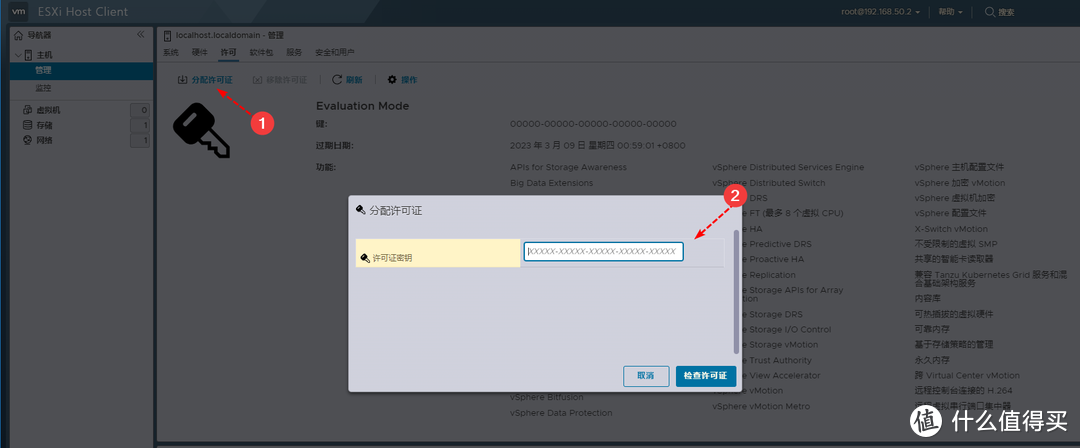Click vSphere 加密 vMotion feature
Image resolution: width=1080 pixels, height=448 pixels.
[x=959, y=183]
